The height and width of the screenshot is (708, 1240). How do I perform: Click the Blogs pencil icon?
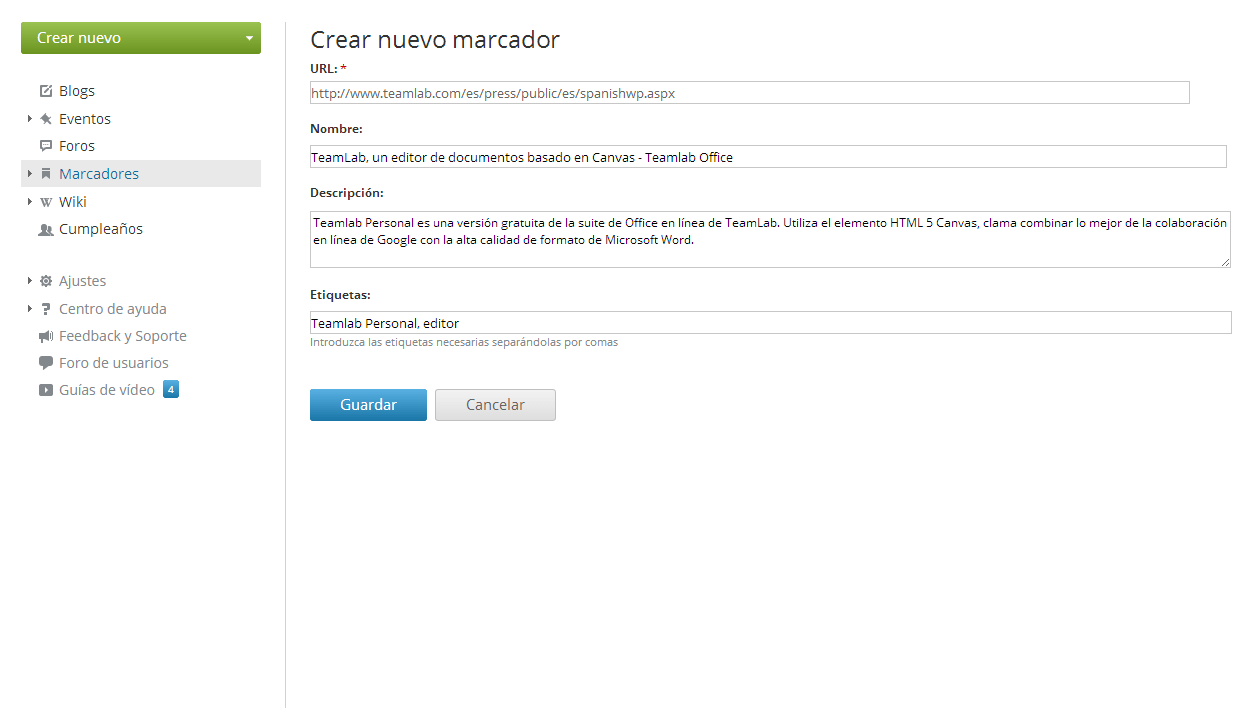pyautogui.click(x=46, y=91)
